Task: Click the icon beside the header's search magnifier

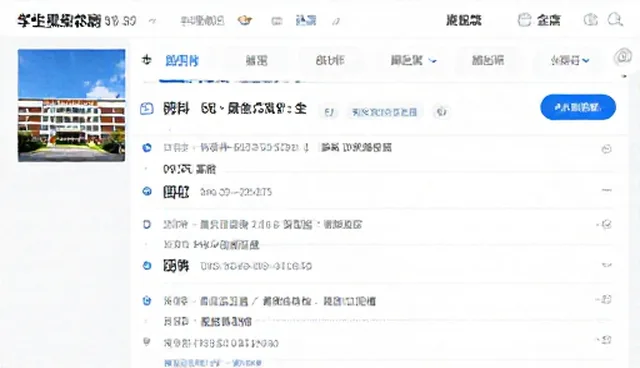Action: click(590, 19)
